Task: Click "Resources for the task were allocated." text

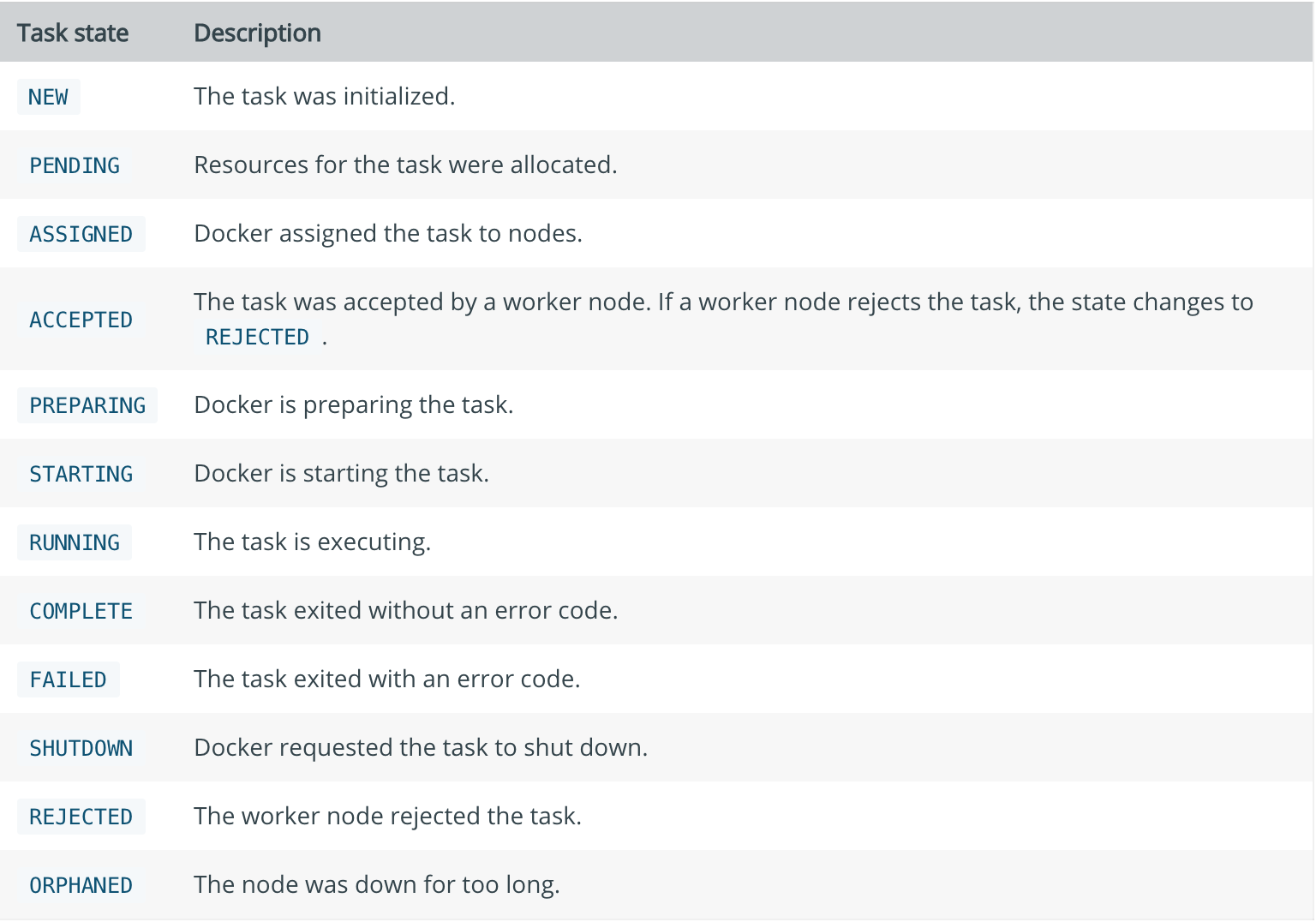Action: tap(405, 165)
